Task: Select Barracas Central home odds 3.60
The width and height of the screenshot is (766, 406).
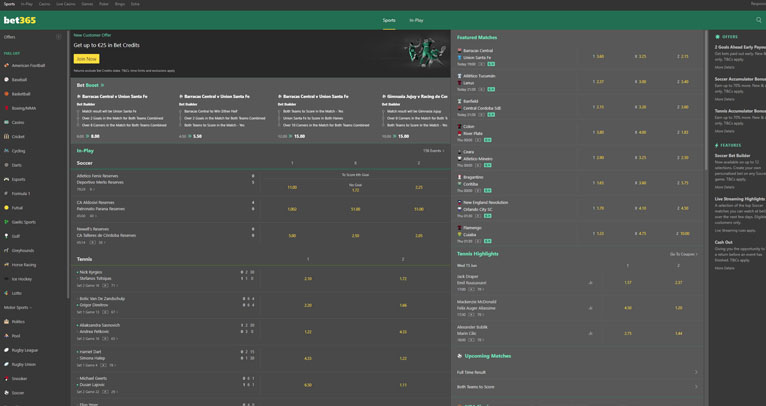Action: (x=598, y=57)
